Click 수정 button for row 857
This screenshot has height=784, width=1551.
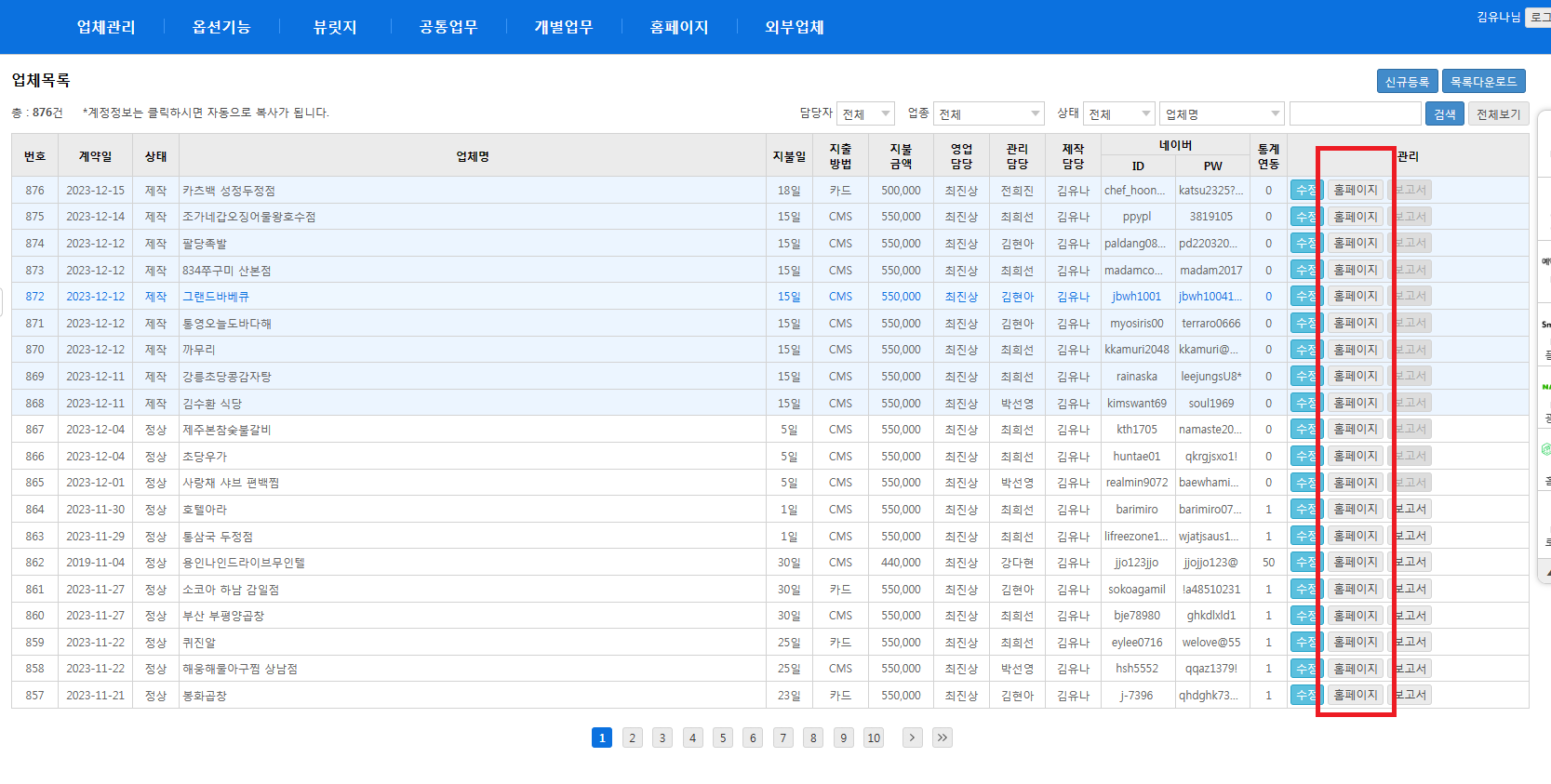[1304, 695]
